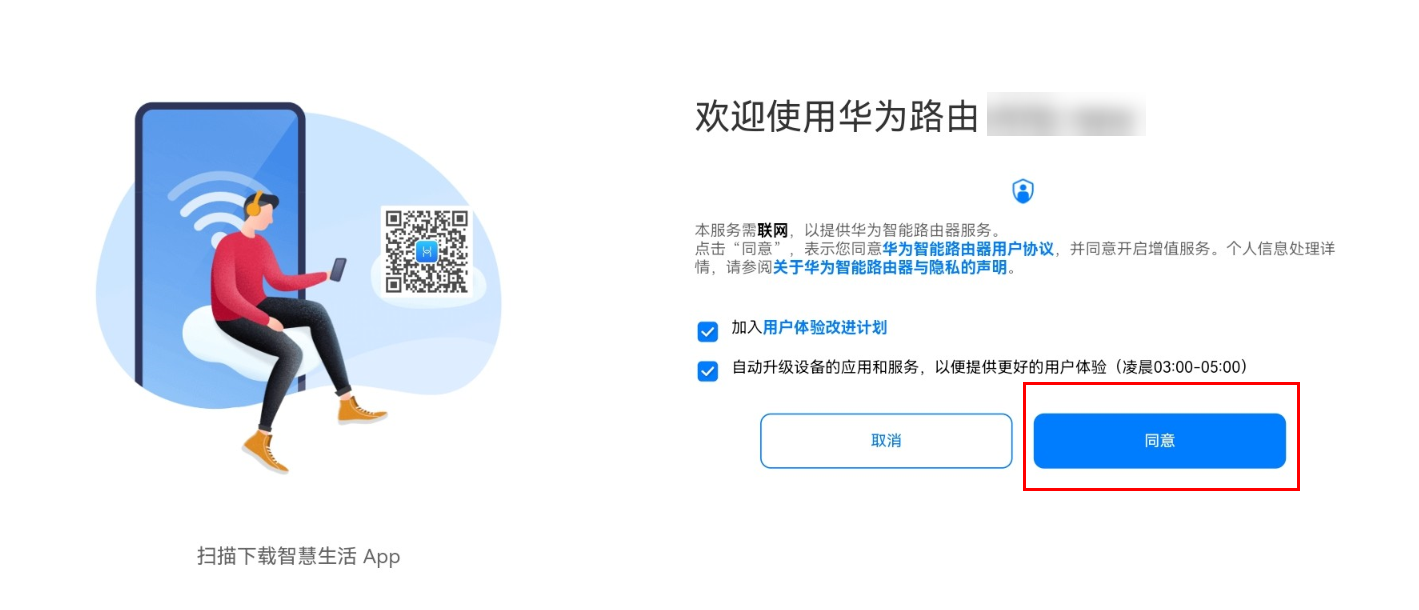
Task: Click the 欢迎使用华为路由 heading
Action: pyautogui.click(x=836, y=117)
